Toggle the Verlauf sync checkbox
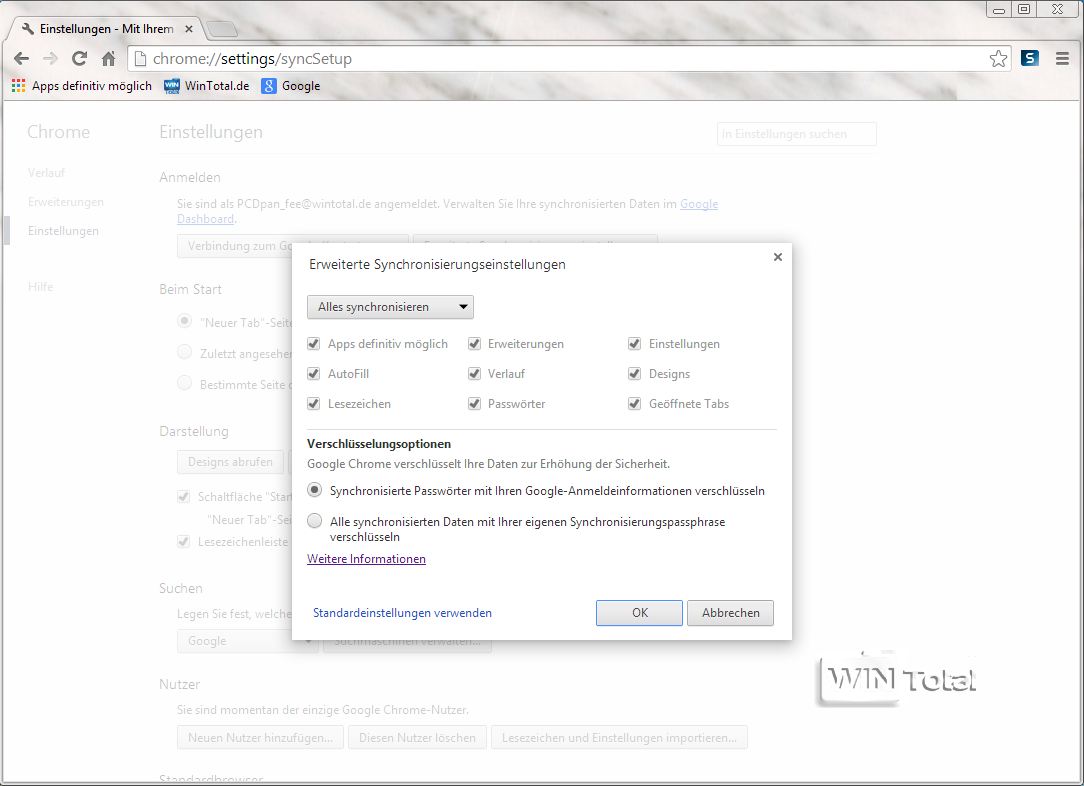The height and width of the screenshot is (786, 1084). (x=474, y=373)
